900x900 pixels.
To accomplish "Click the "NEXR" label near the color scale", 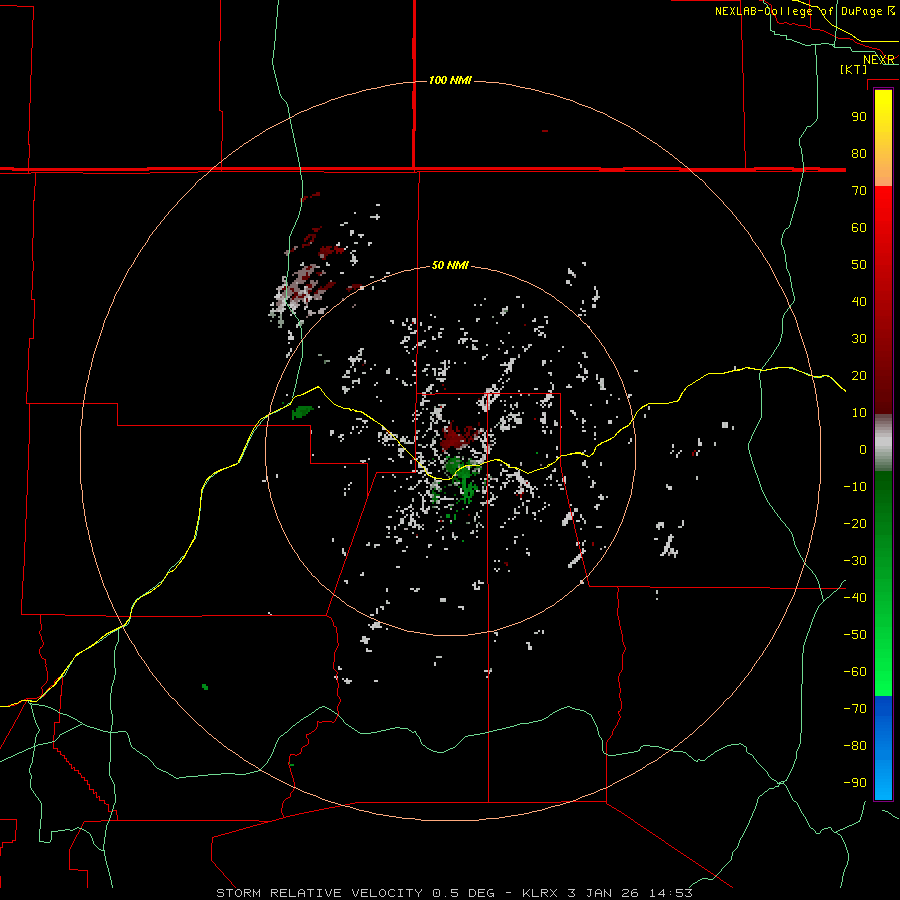I will (x=879, y=60).
